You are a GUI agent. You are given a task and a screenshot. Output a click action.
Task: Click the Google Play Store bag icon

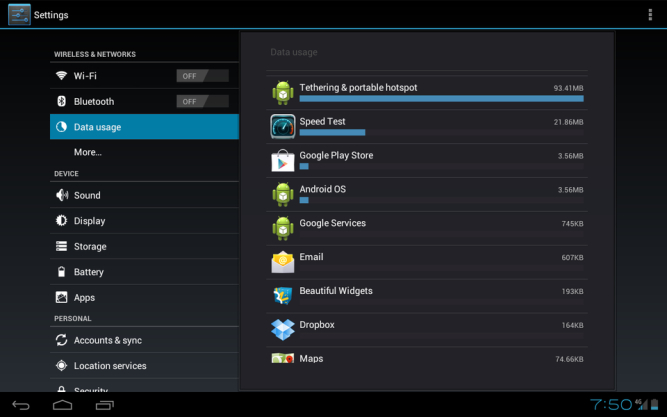coord(283,160)
